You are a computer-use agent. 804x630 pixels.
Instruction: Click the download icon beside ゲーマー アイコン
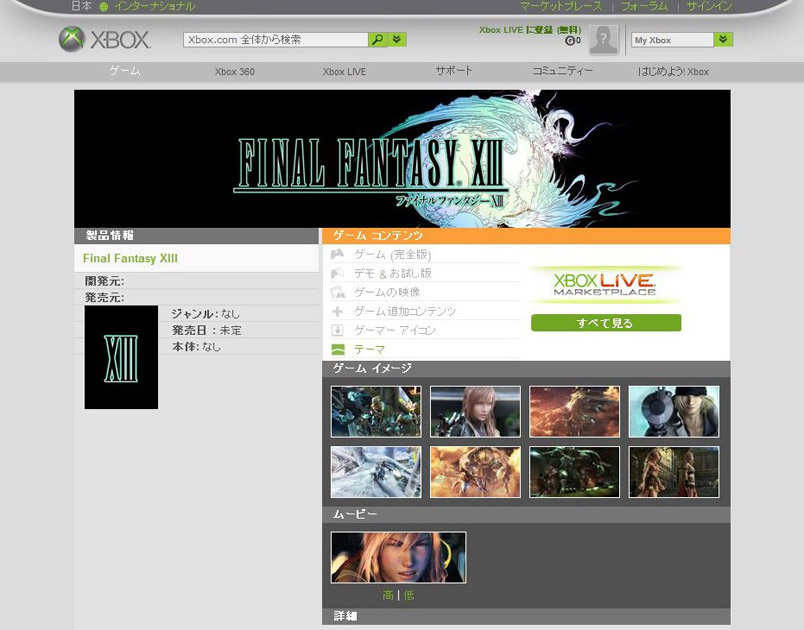coord(337,330)
